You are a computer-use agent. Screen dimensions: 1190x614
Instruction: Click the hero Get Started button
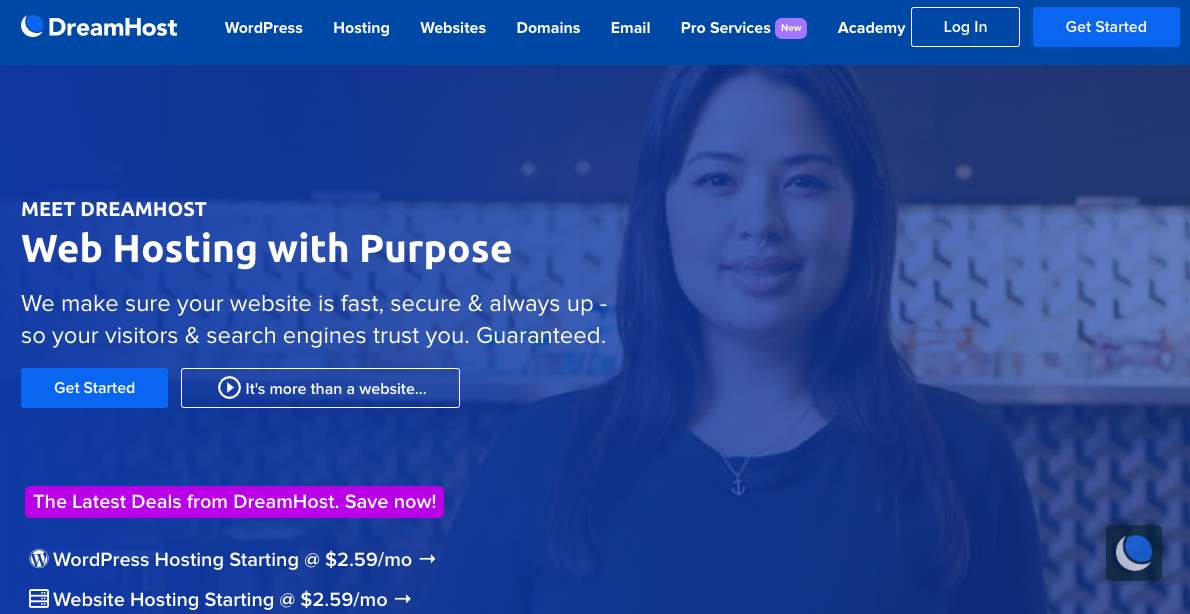[94, 388]
